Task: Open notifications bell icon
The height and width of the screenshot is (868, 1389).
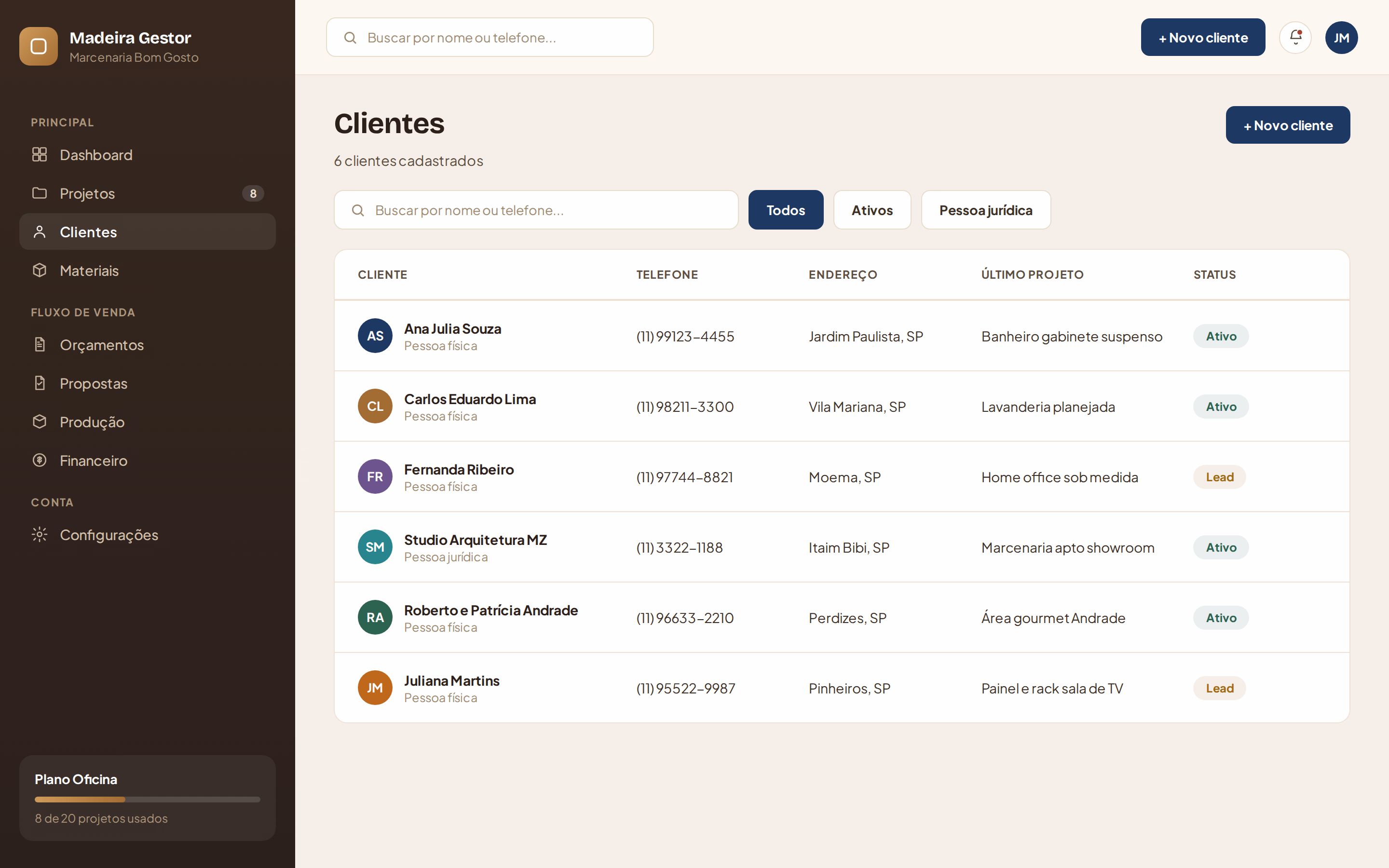Action: point(1295,37)
